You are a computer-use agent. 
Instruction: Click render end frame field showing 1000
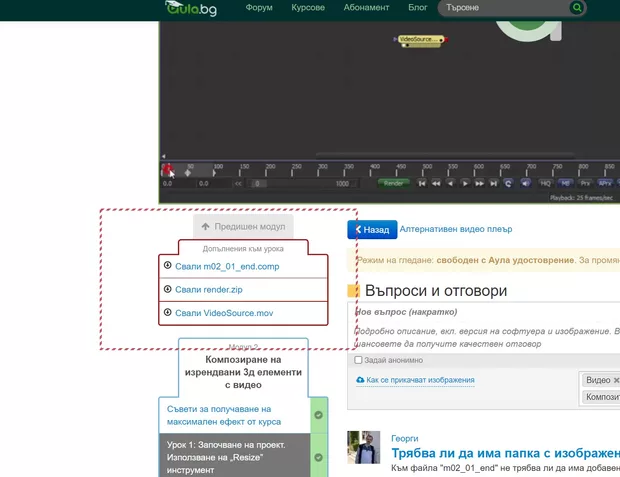(x=343, y=184)
